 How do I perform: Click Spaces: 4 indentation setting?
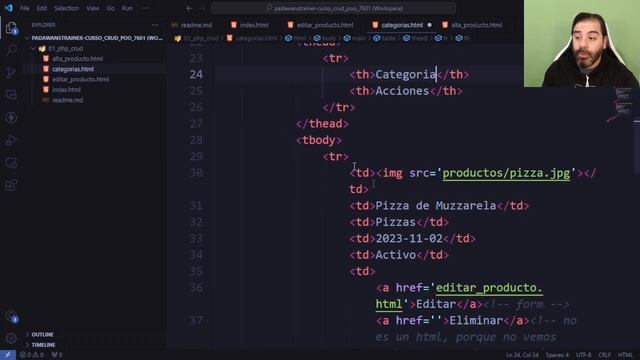[557, 355]
